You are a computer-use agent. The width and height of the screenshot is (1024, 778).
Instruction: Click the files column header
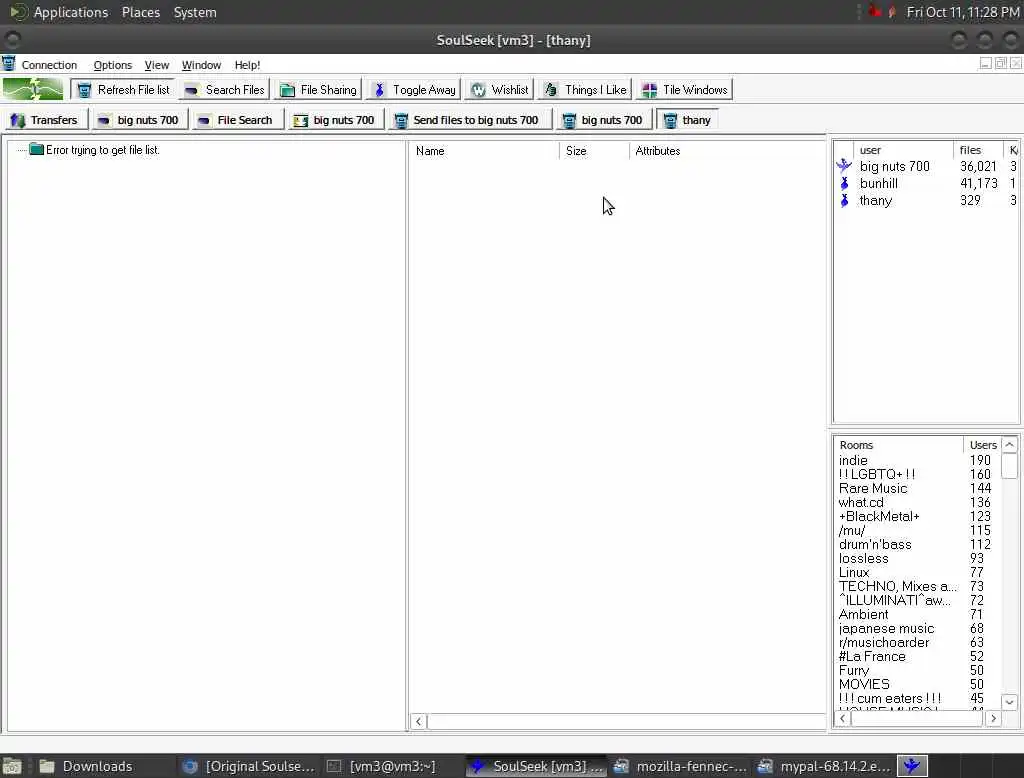tap(978, 150)
